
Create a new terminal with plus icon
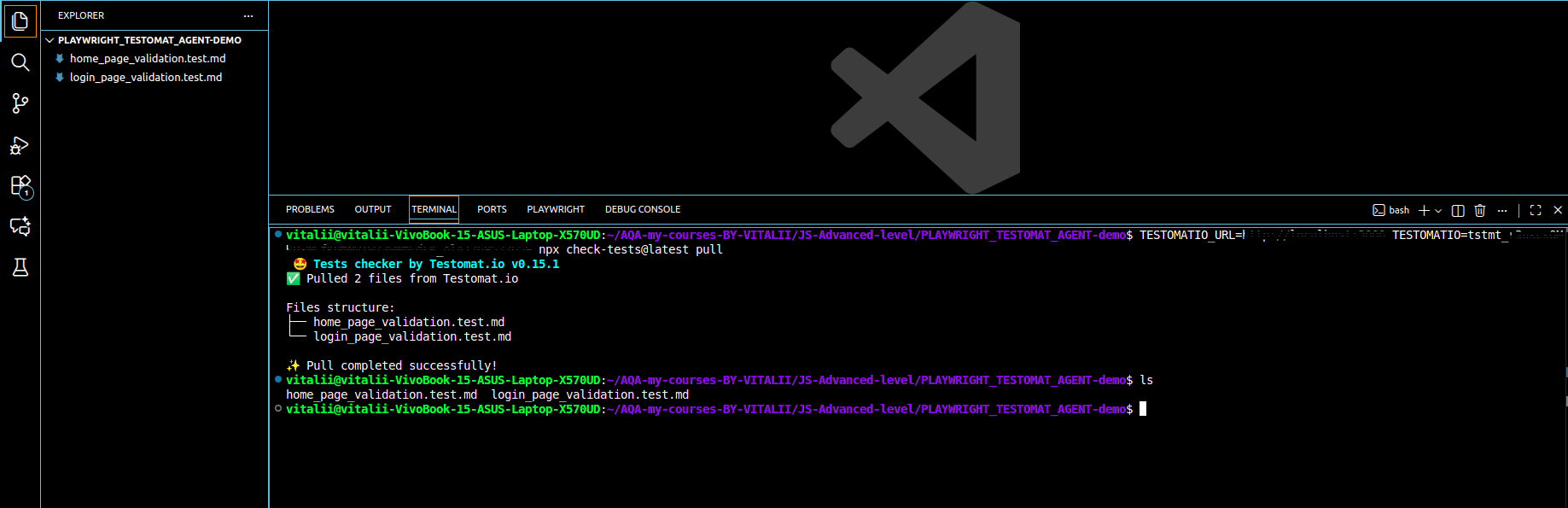1424,210
